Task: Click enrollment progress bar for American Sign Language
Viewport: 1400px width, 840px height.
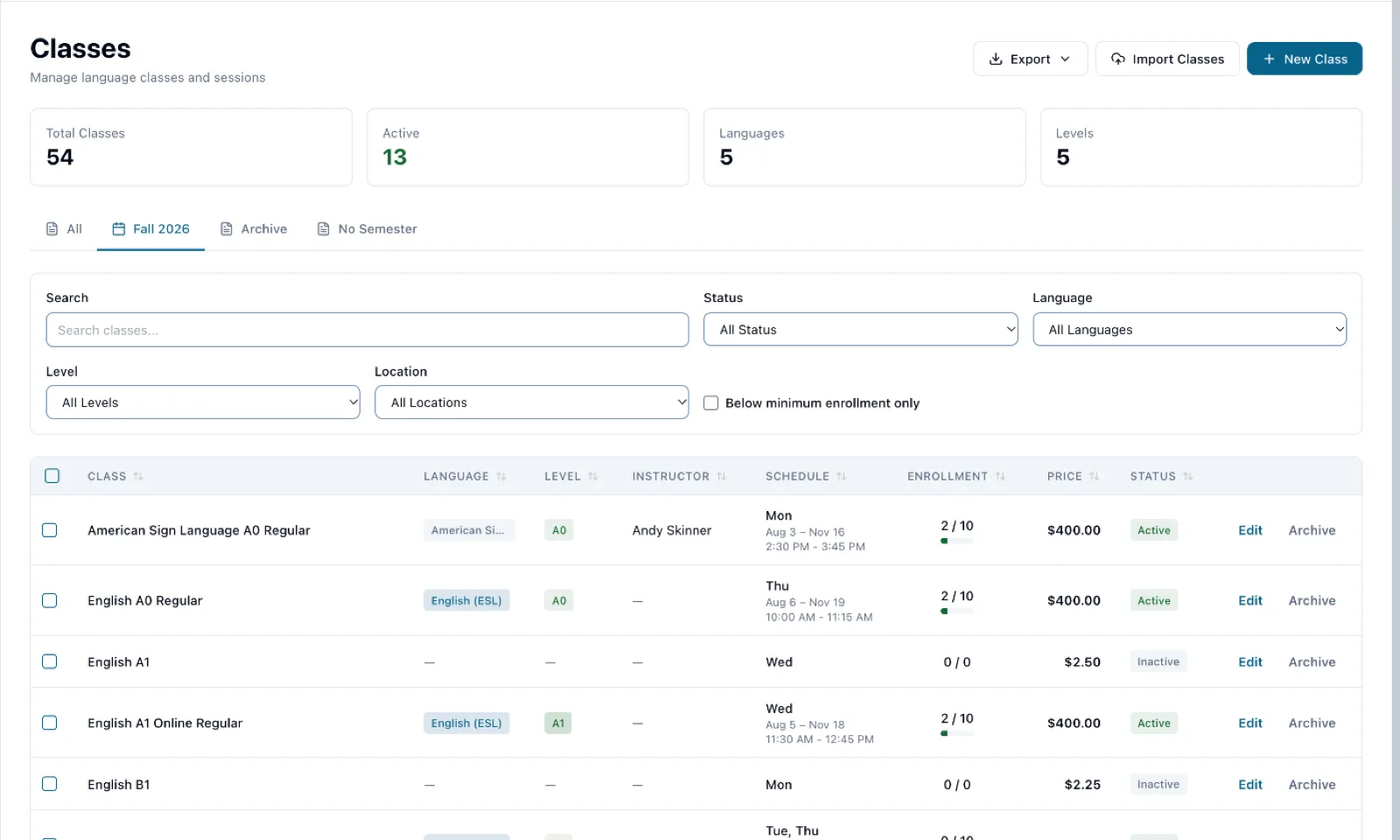Action: 956,541
